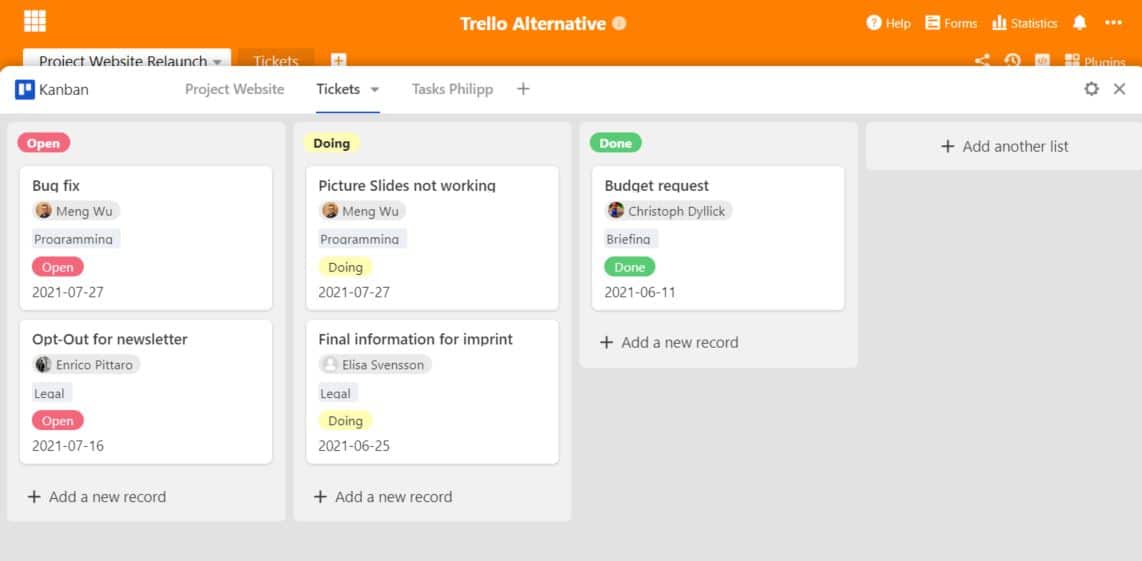Open the Opt-Out for newsletter card
The width and height of the screenshot is (1142, 561).
(146, 392)
